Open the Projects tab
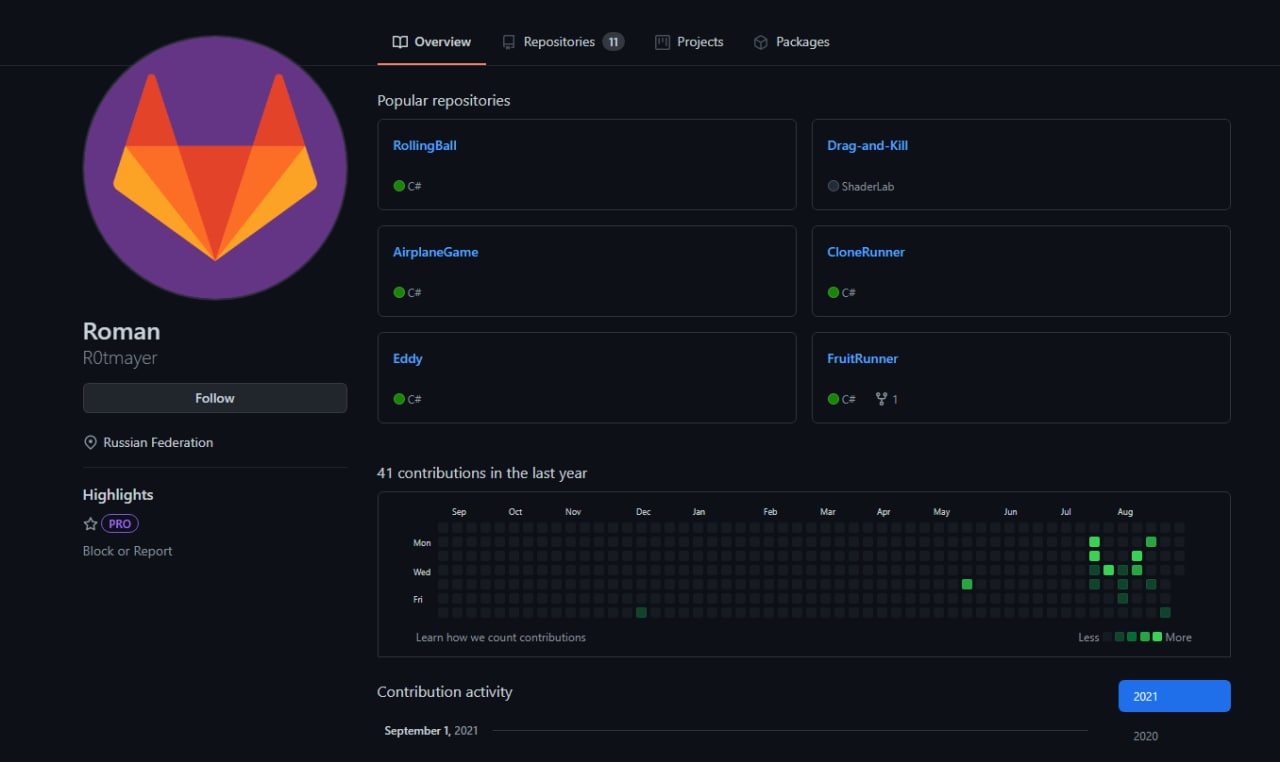Image resolution: width=1280 pixels, height=762 pixels. tap(689, 42)
